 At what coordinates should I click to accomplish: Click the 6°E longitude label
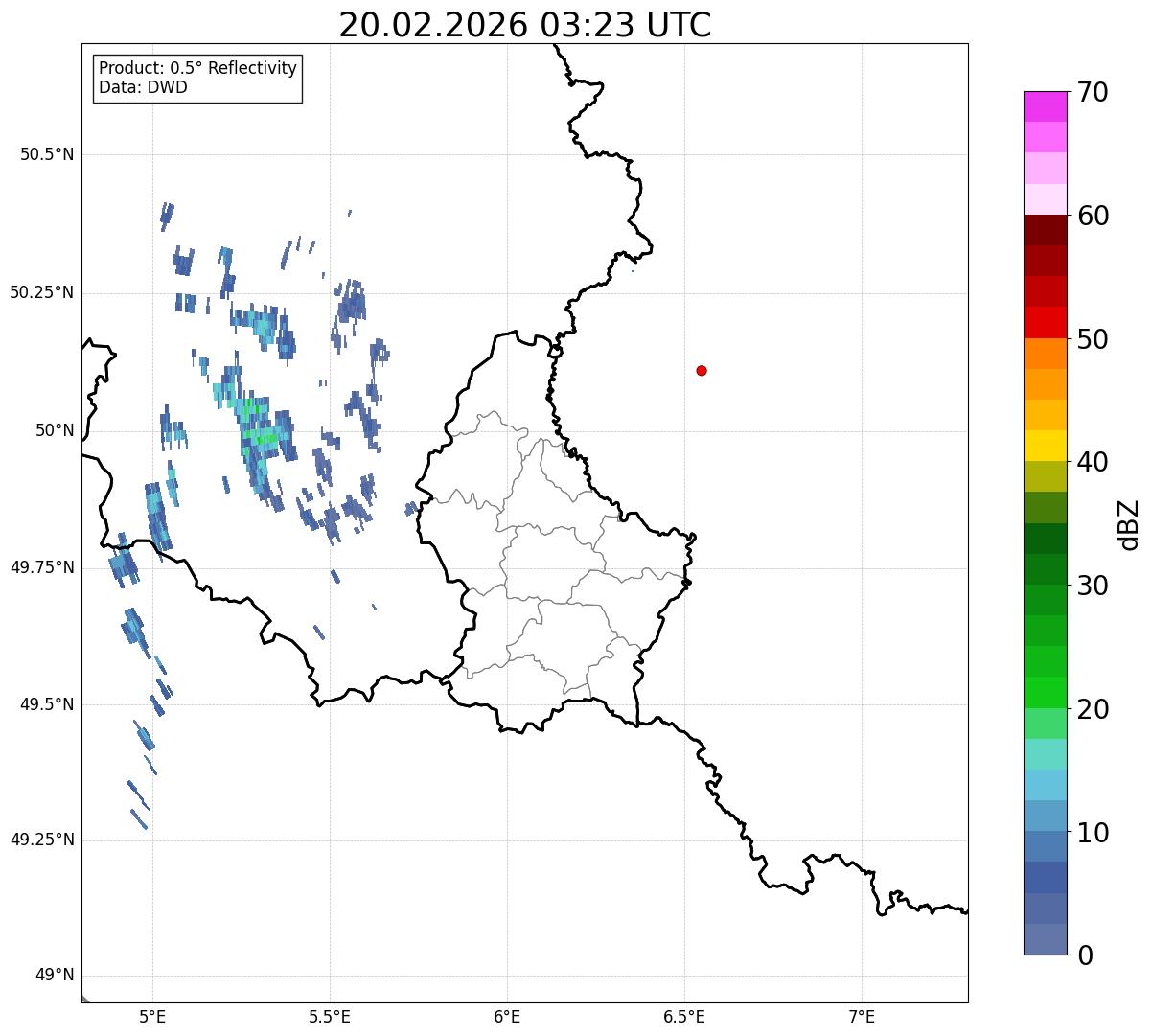click(x=507, y=1016)
